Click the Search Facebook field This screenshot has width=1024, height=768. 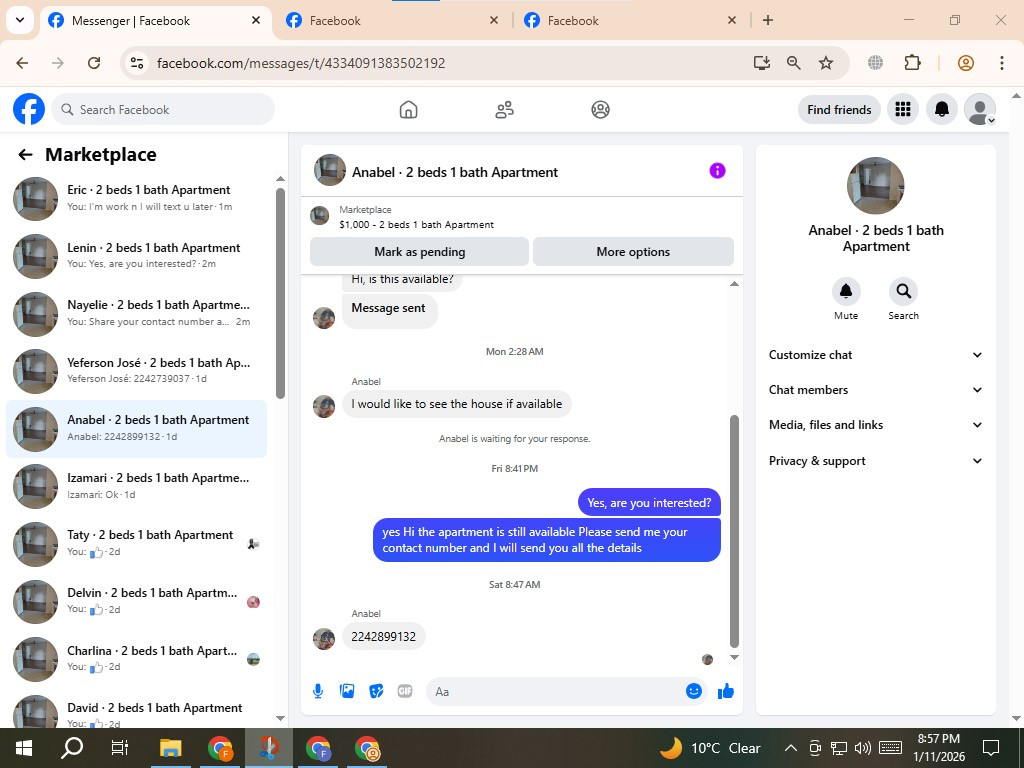tap(163, 109)
